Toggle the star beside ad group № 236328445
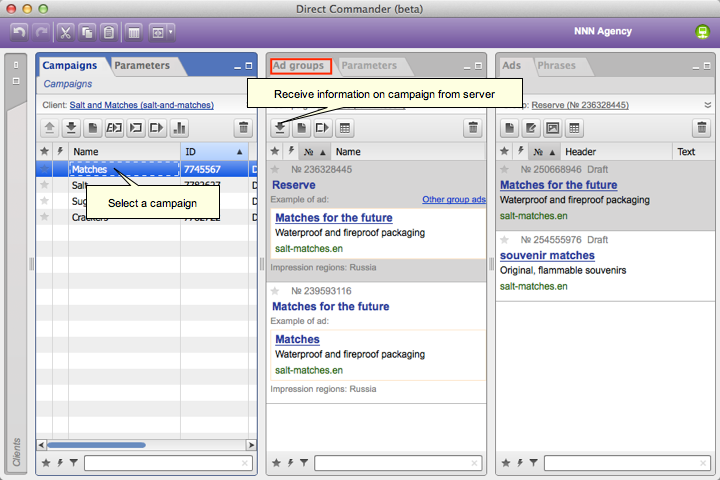Image resolution: width=720 pixels, height=480 pixels. (275, 169)
